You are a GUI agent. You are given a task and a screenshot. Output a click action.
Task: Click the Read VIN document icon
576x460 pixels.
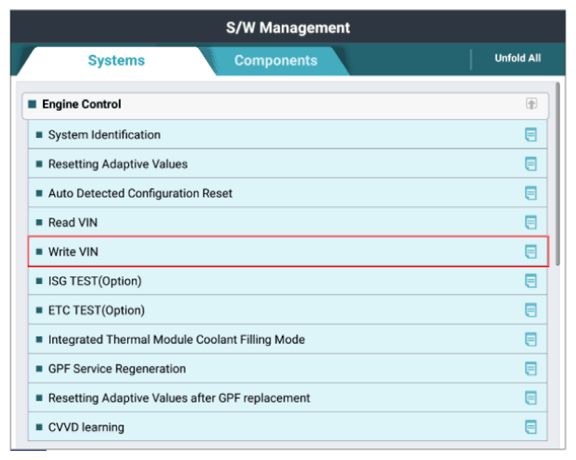[530, 222]
